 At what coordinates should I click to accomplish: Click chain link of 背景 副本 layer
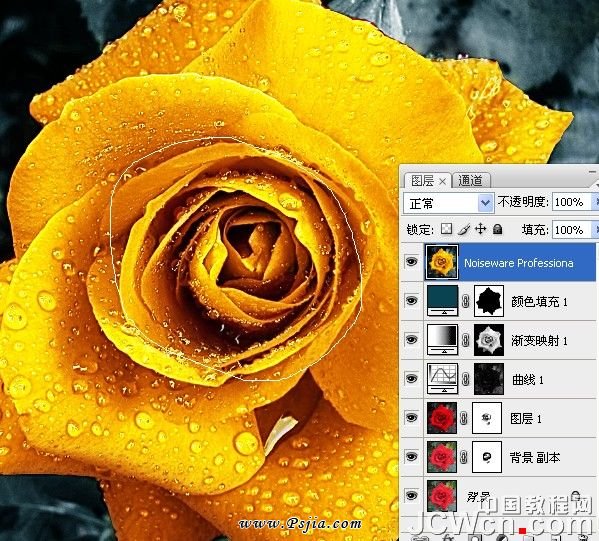click(463, 457)
